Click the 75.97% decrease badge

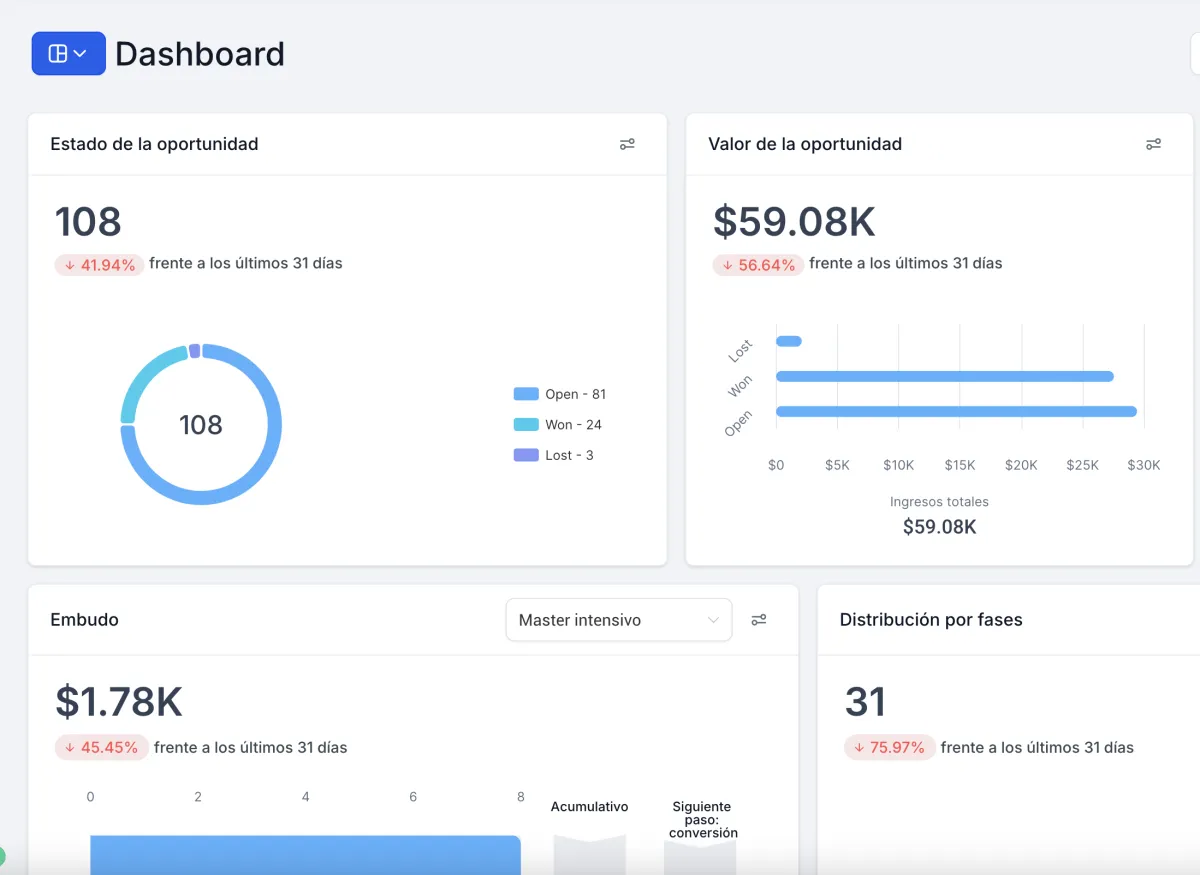[890, 748]
